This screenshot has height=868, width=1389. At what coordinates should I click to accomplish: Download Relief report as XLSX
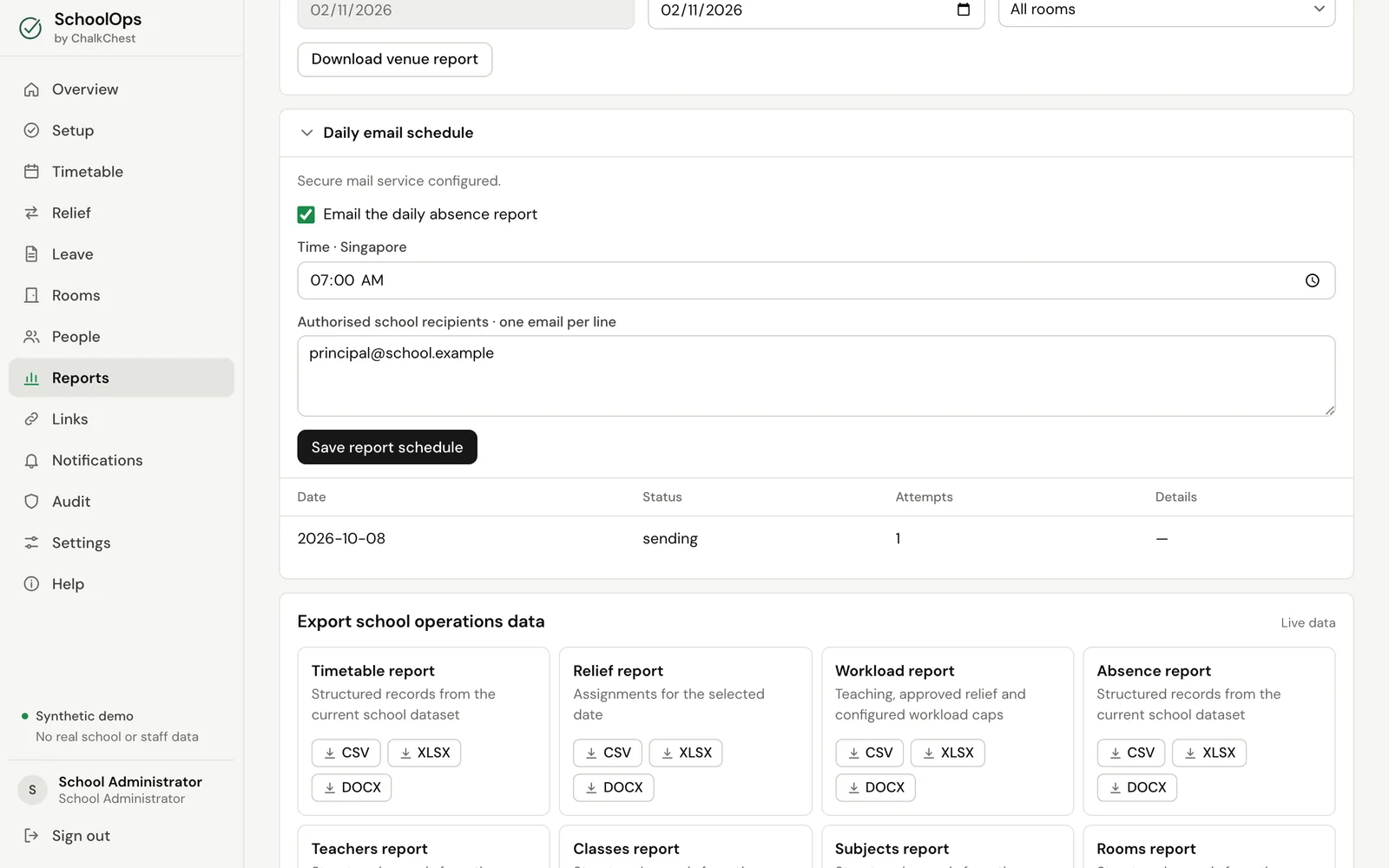(x=686, y=753)
